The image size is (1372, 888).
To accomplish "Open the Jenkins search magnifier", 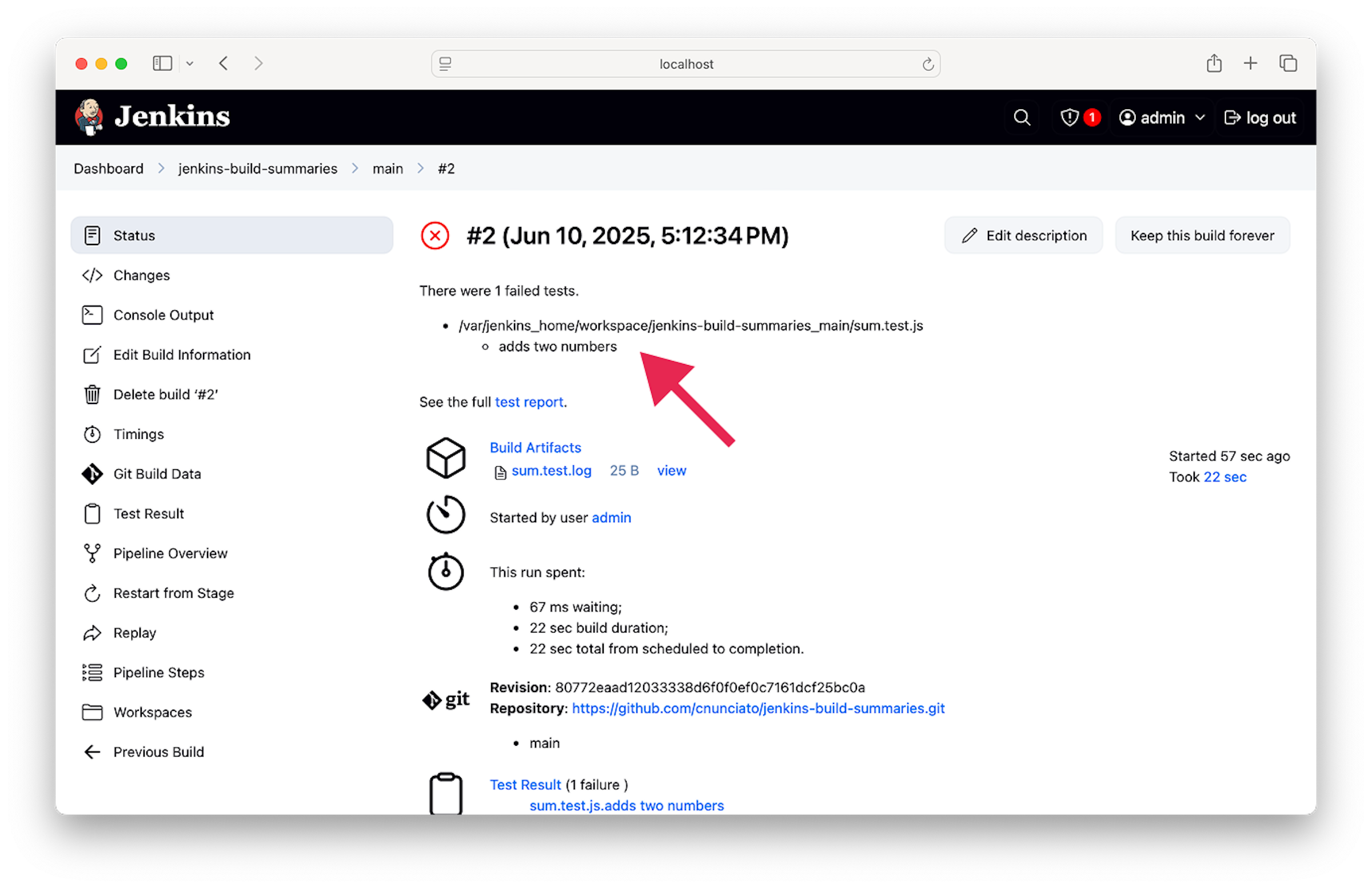I will [1022, 117].
